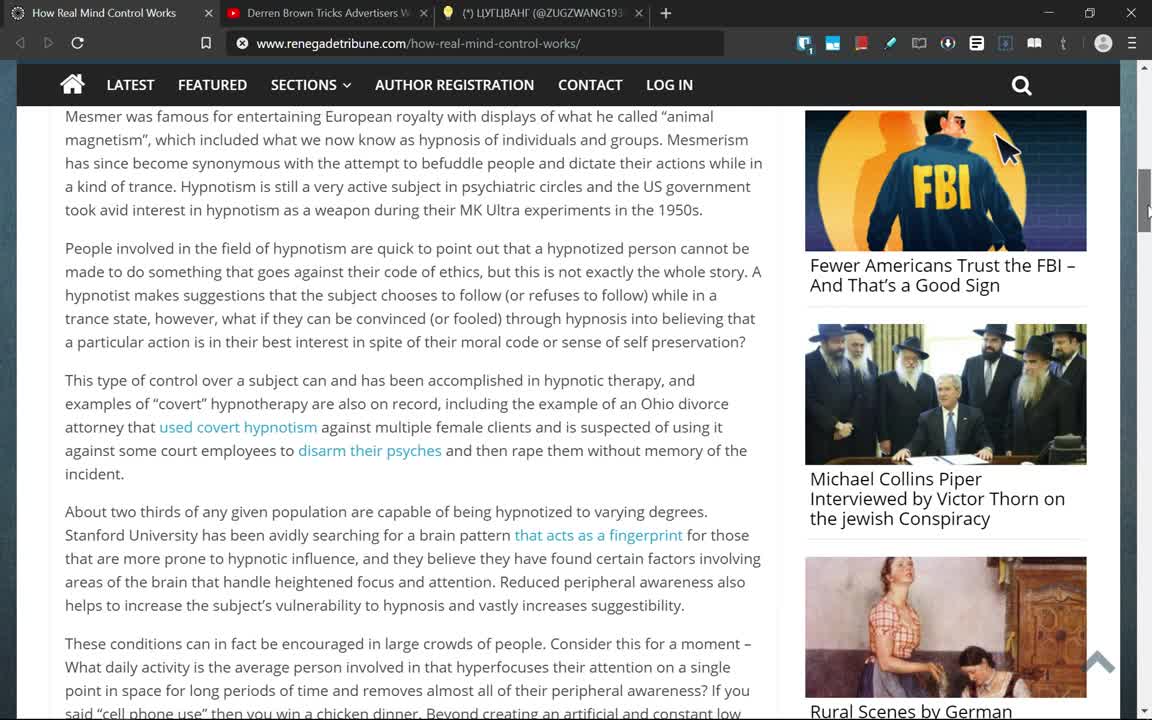Open the white open-book extension
The image size is (1152, 720).
[x=1034, y=43]
